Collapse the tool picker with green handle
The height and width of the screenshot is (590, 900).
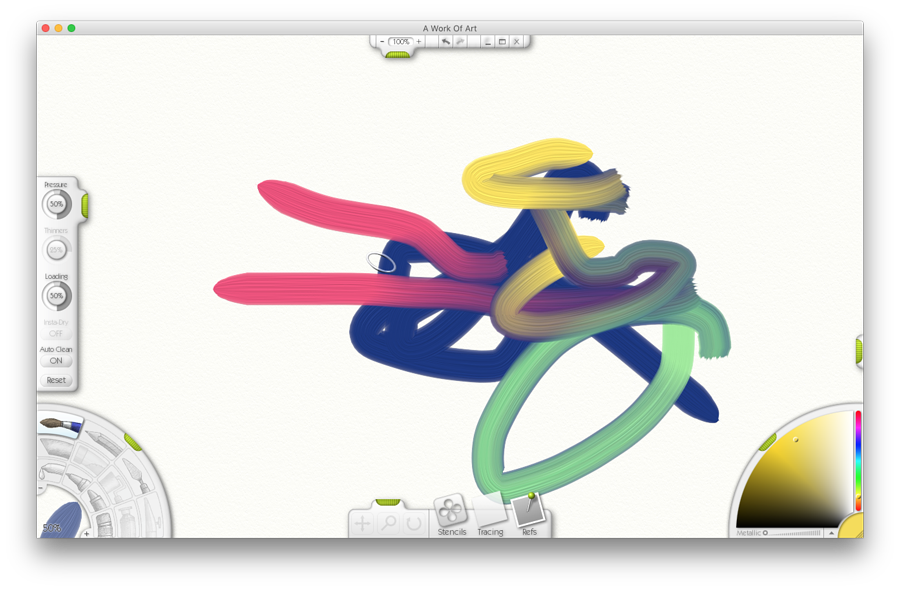click(x=133, y=441)
